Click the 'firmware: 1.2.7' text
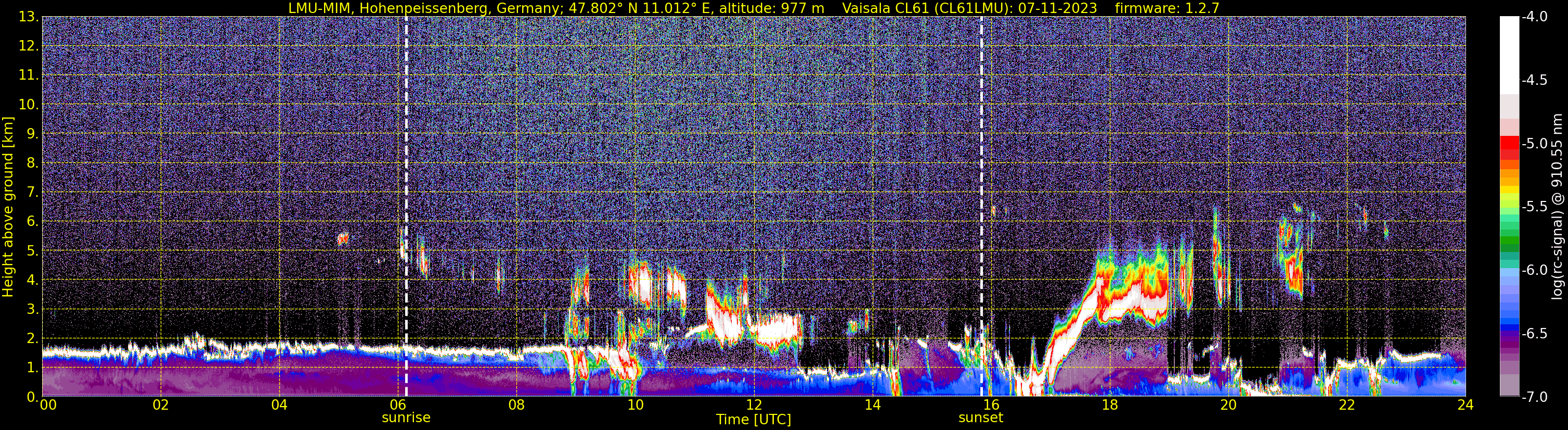 pyautogui.click(x=1167, y=8)
